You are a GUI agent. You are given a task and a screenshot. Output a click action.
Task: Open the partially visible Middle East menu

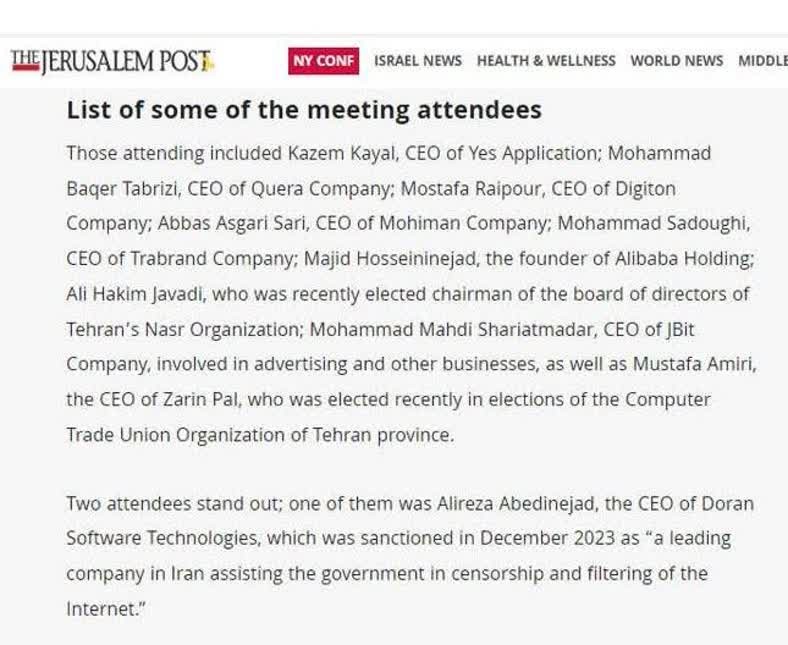pos(763,61)
